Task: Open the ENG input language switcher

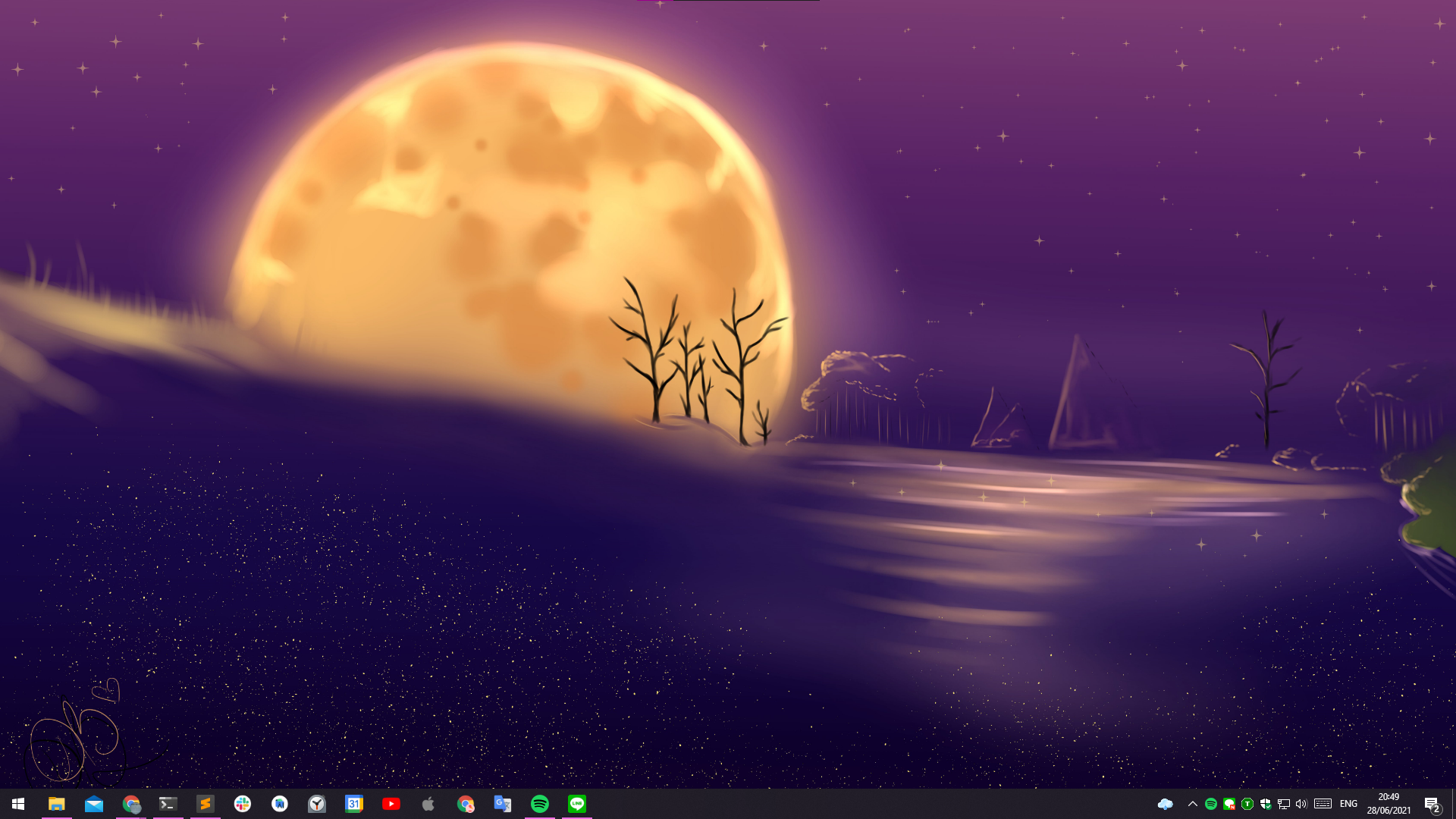Action: click(1348, 804)
